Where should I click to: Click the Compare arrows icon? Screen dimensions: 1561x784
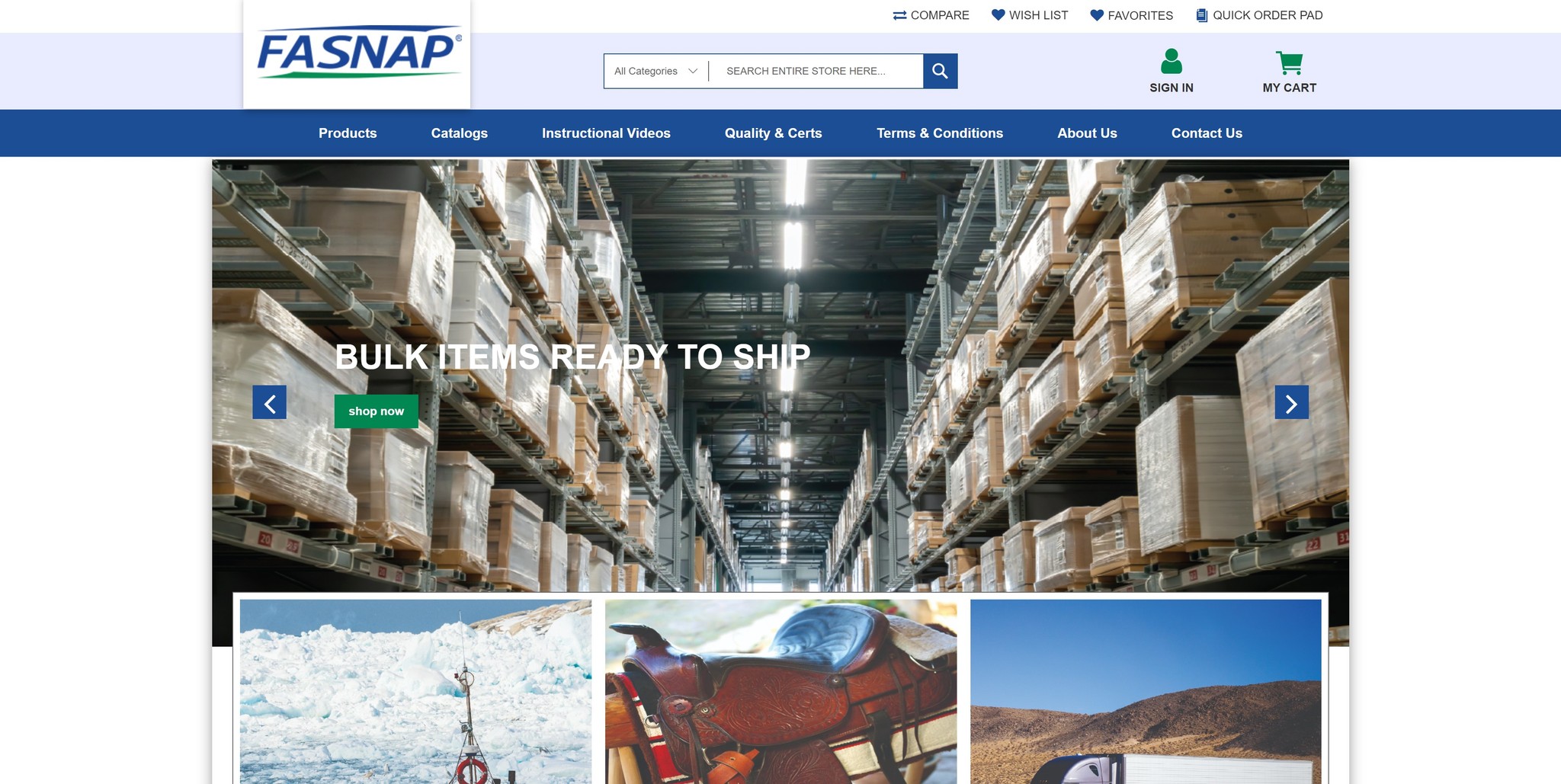(899, 15)
